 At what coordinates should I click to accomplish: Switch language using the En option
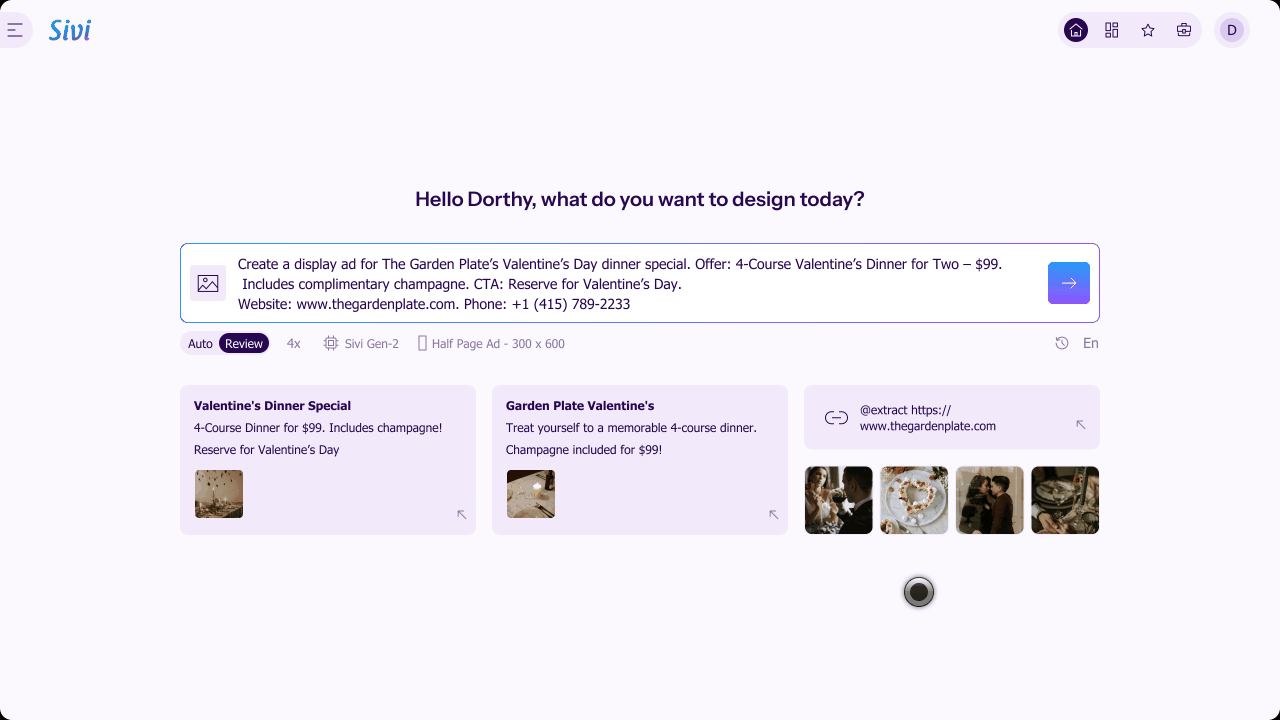(1090, 343)
